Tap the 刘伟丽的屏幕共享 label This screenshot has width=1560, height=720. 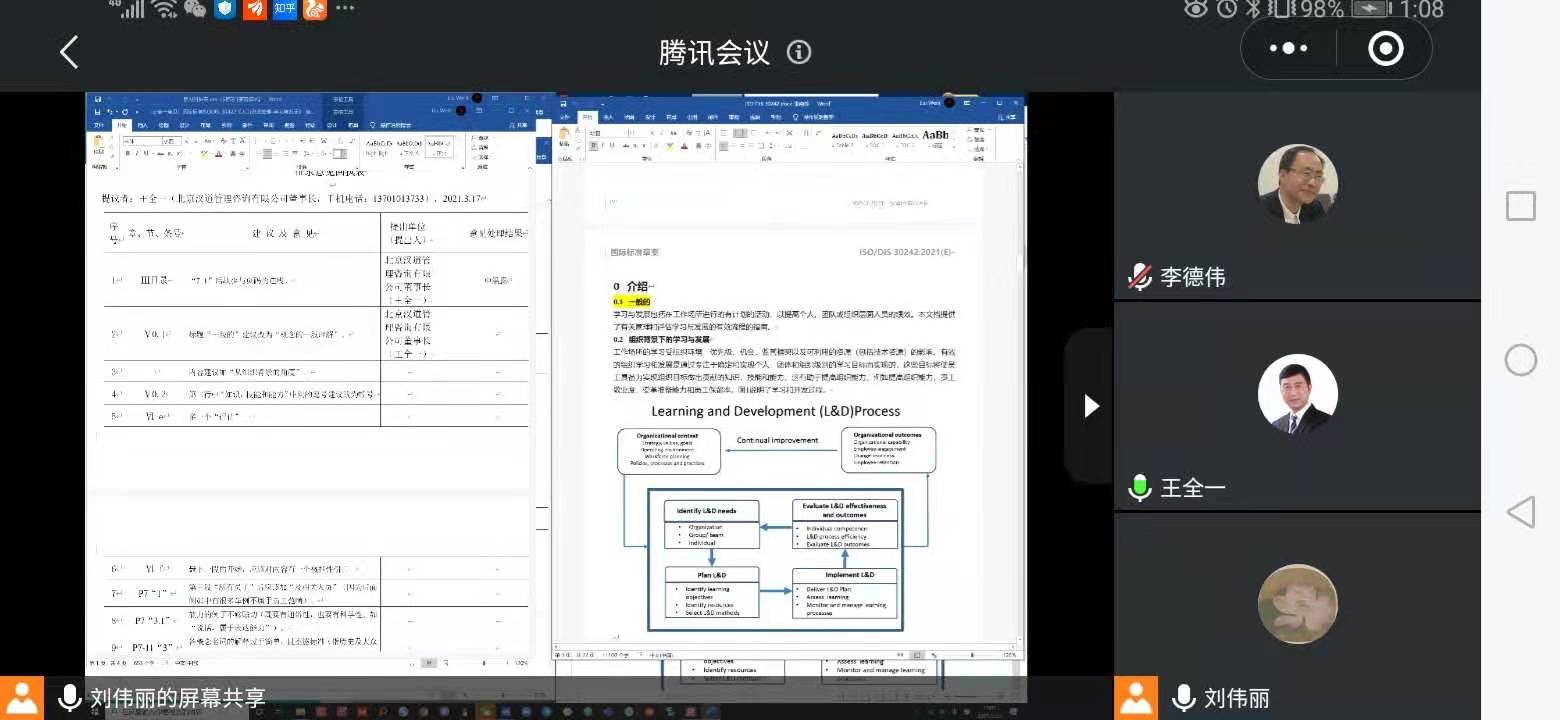pyautogui.click(x=177, y=698)
